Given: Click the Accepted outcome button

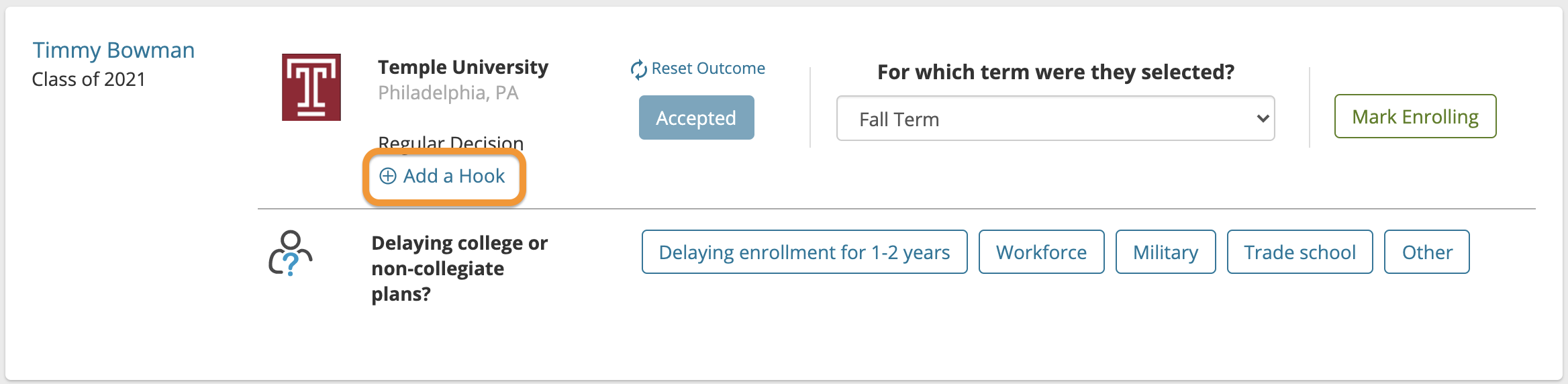Looking at the screenshot, I should pyautogui.click(x=696, y=117).
